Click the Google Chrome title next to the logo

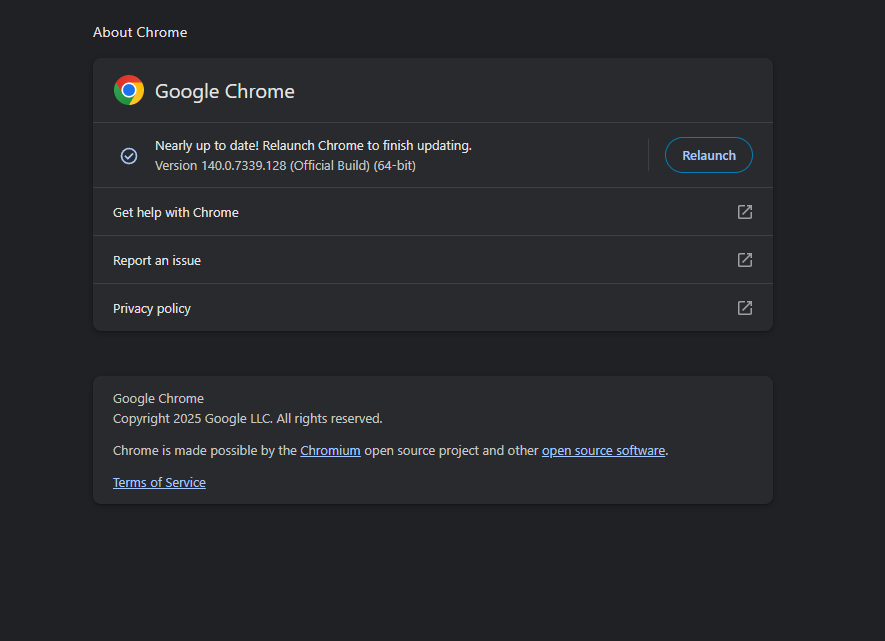pyautogui.click(x=225, y=90)
